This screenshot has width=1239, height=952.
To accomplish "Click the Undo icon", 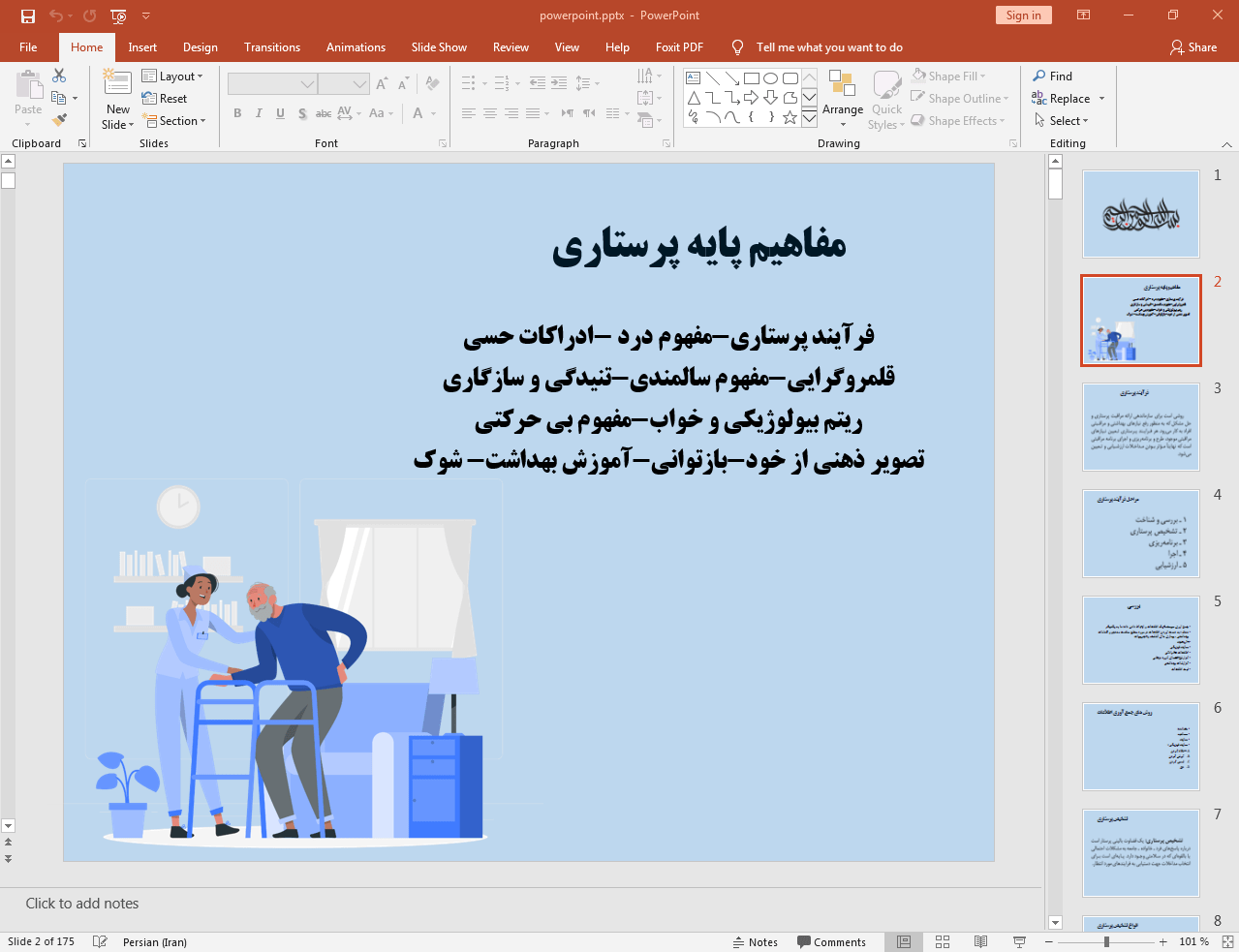I will point(56,15).
